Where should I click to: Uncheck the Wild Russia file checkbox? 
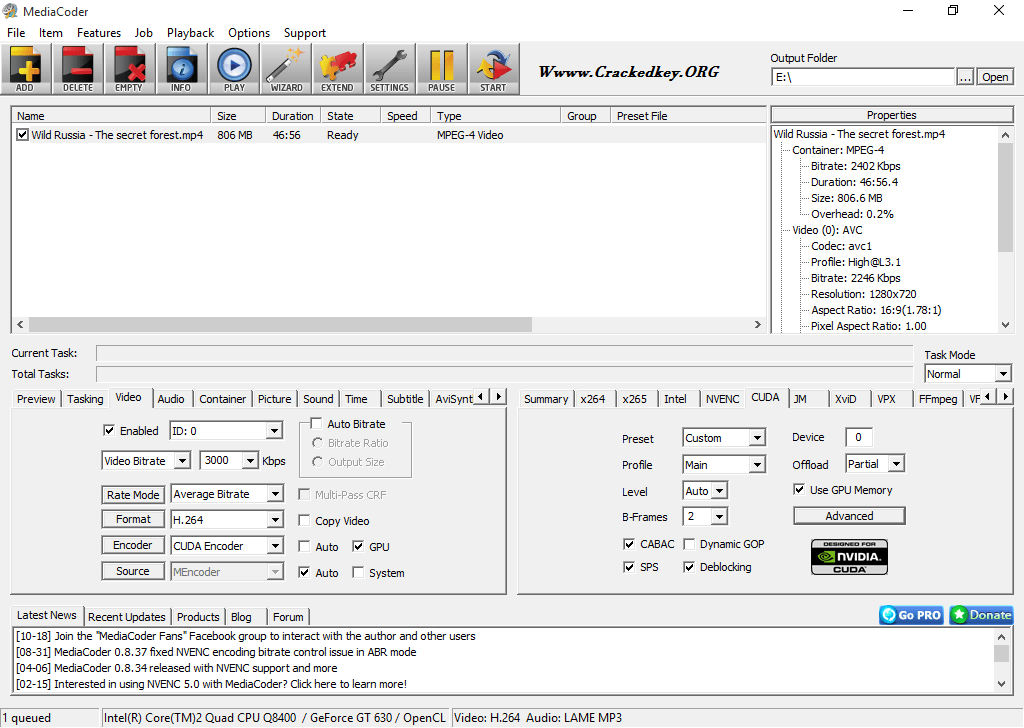(23, 135)
